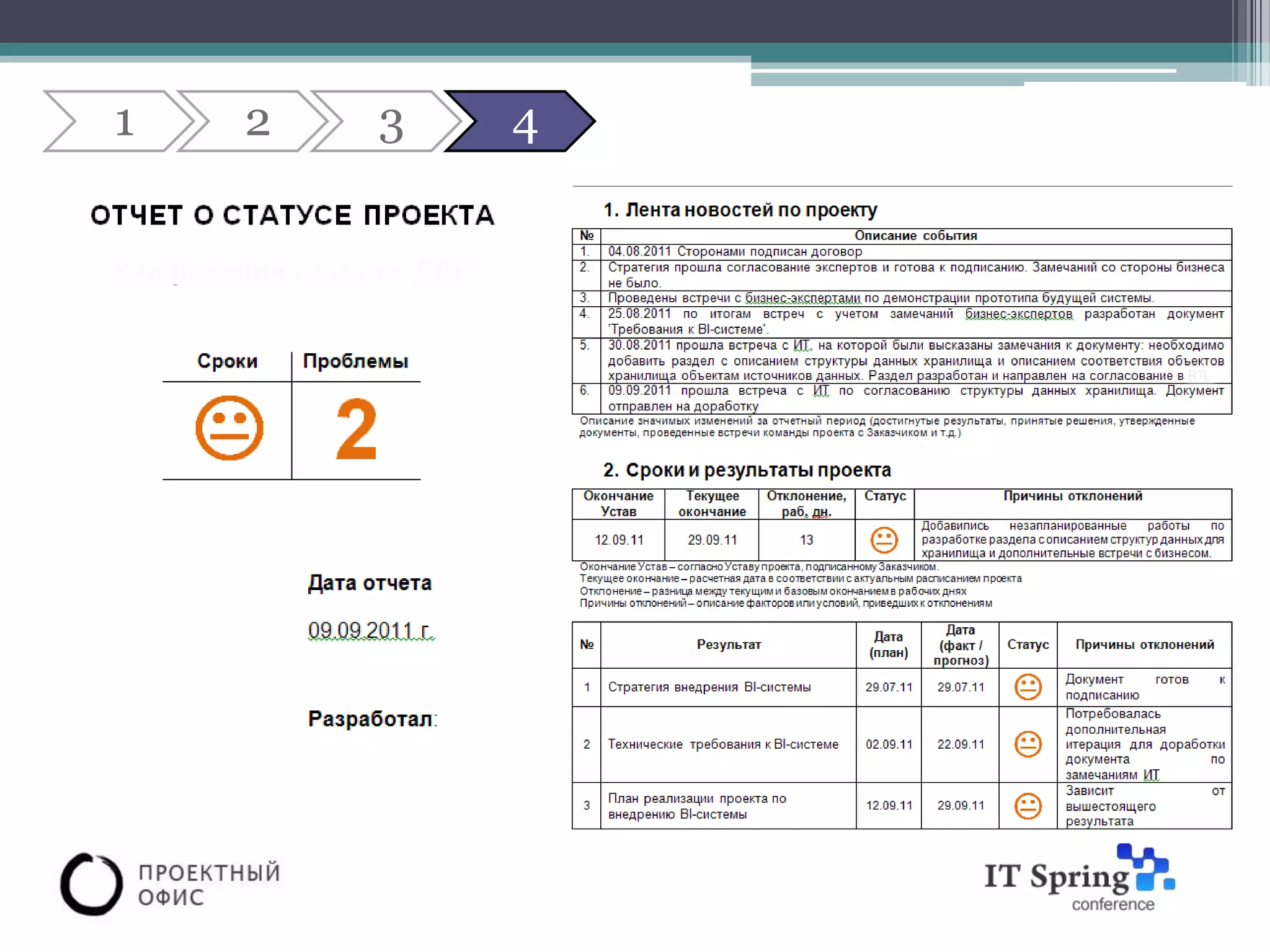Click the status face for План реализации row

pos(1028,806)
